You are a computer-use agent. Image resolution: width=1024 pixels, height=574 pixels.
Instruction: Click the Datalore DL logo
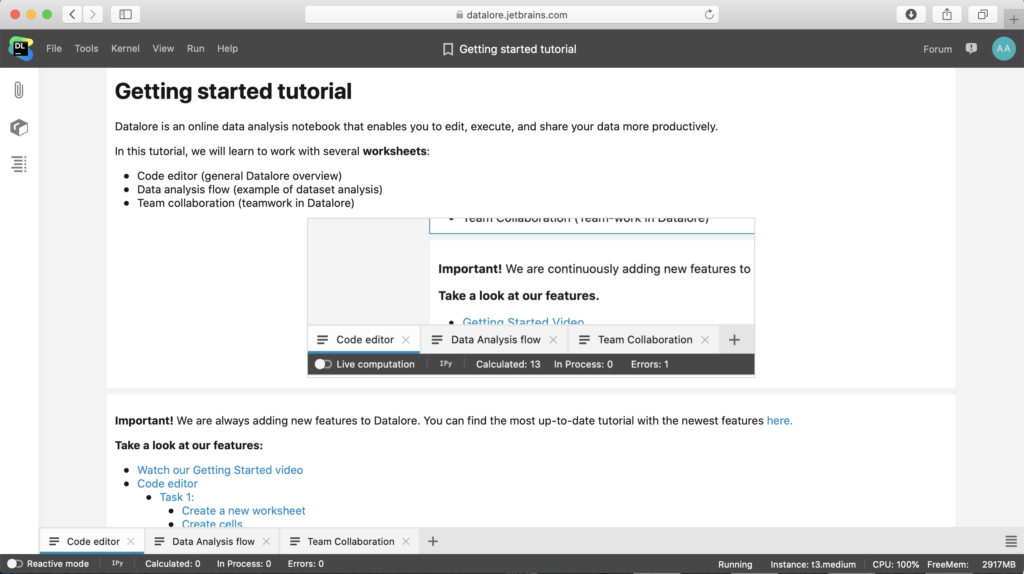coord(20,48)
